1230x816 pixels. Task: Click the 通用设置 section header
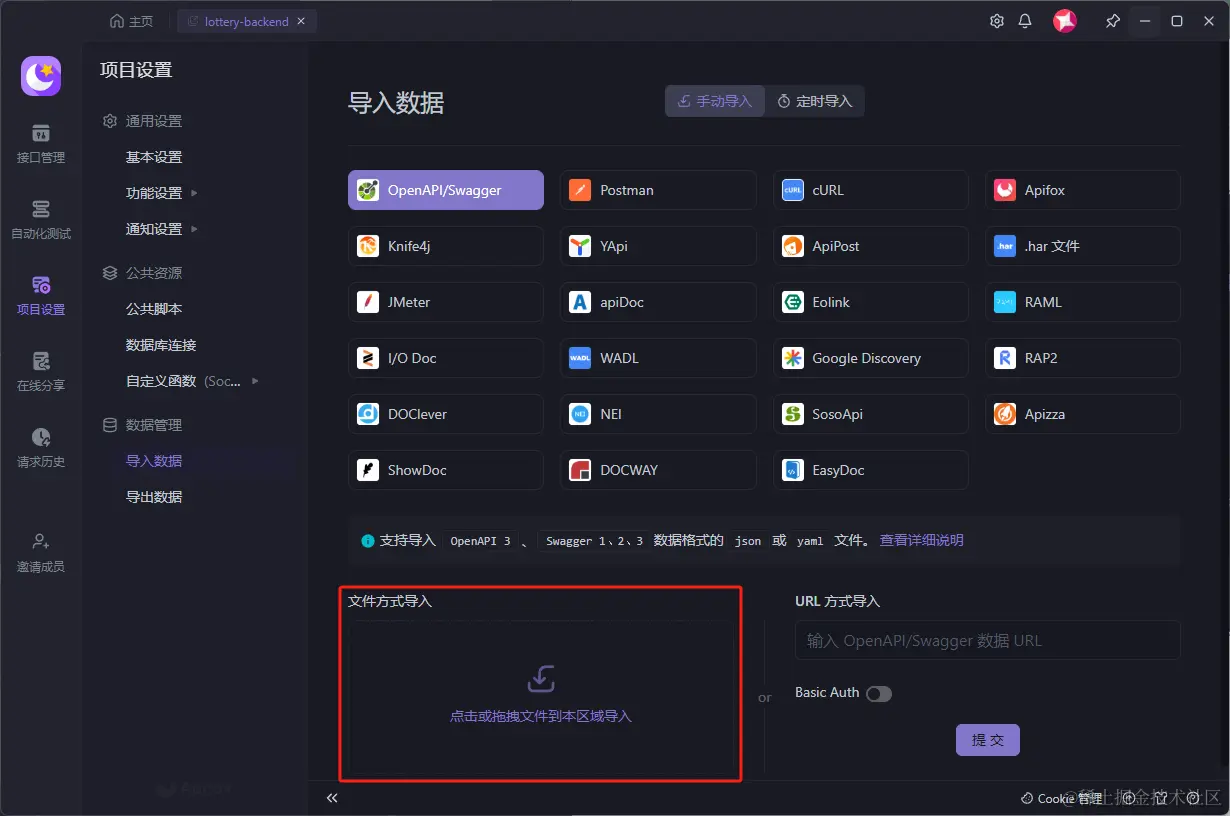pos(143,121)
